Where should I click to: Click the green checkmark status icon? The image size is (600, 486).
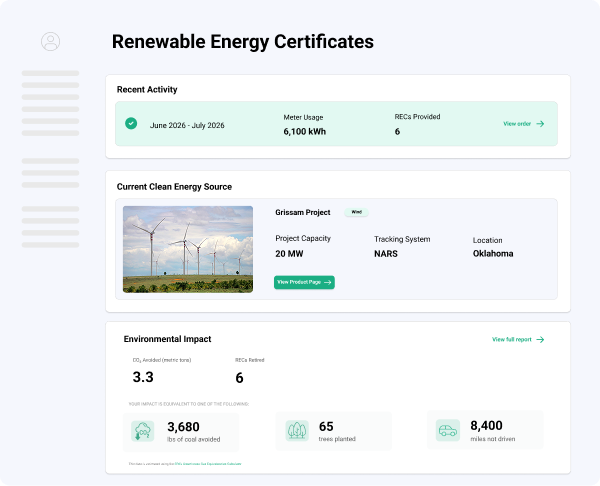click(131, 124)
